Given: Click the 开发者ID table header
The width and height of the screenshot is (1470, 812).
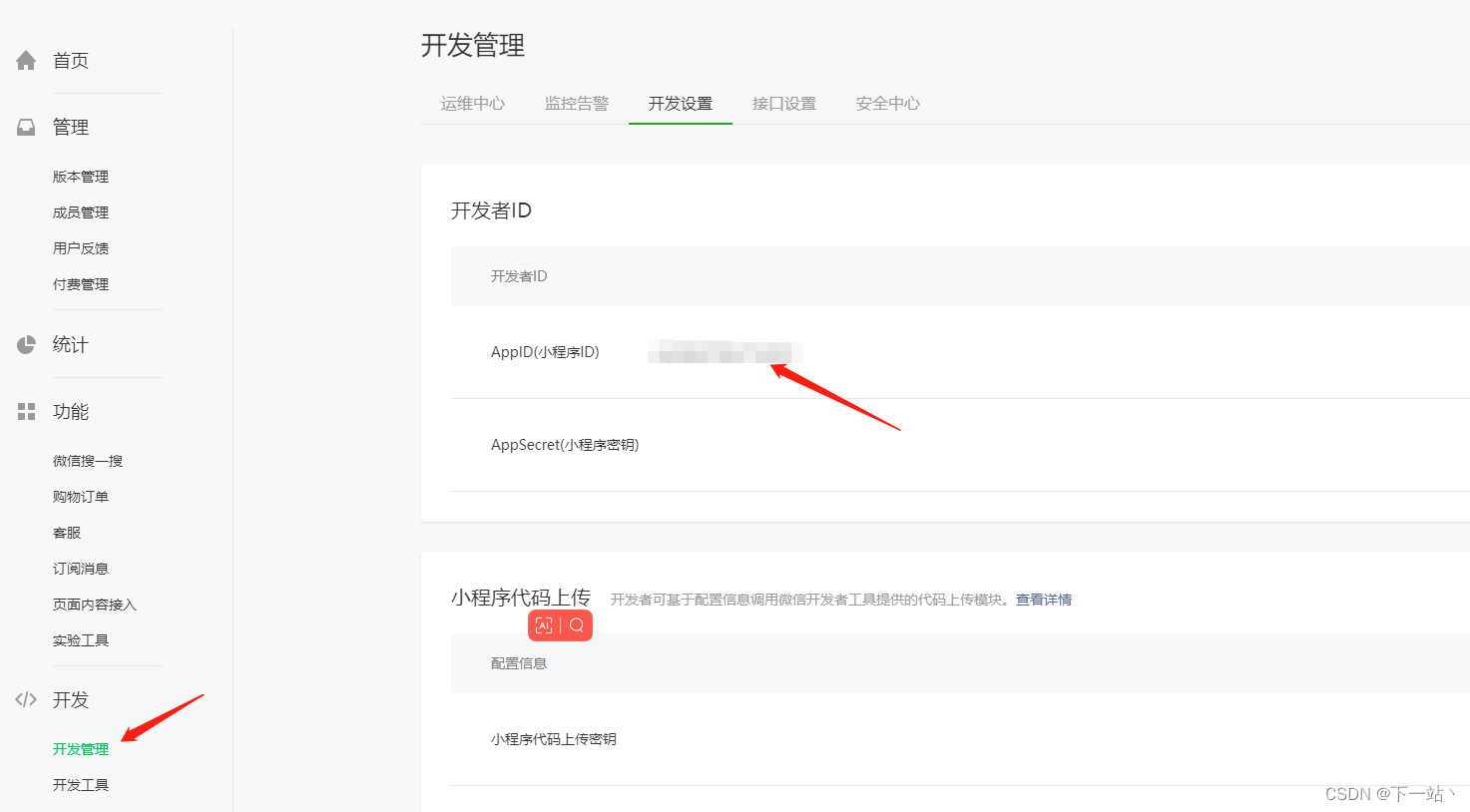Looking at the screenshot, I should tap(519, 276).
